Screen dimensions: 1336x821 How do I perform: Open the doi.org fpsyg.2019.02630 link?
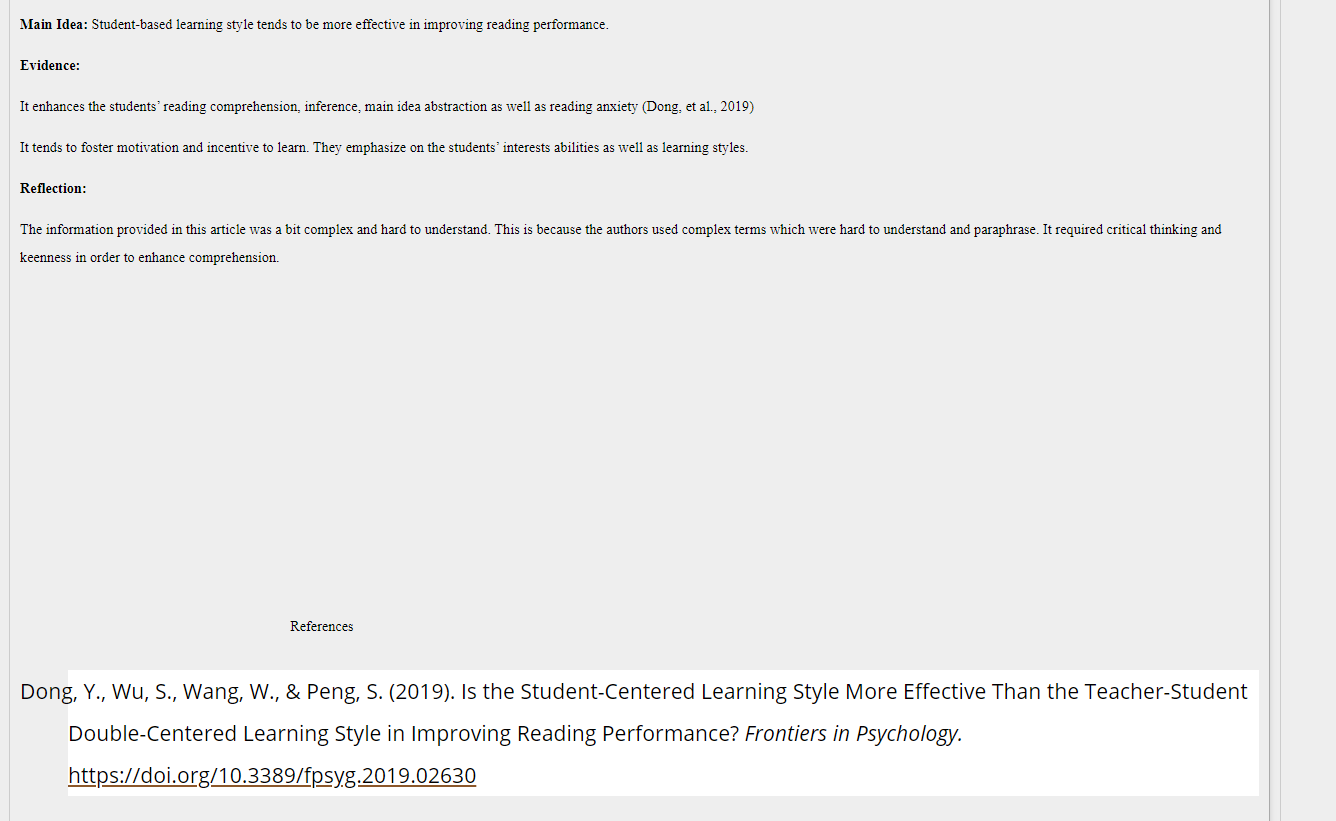coord(272,775)
